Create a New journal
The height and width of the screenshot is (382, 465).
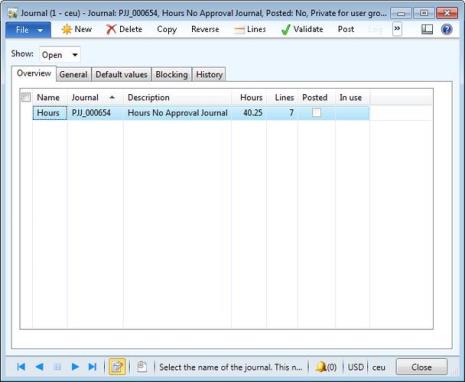(x=76, y=30)
